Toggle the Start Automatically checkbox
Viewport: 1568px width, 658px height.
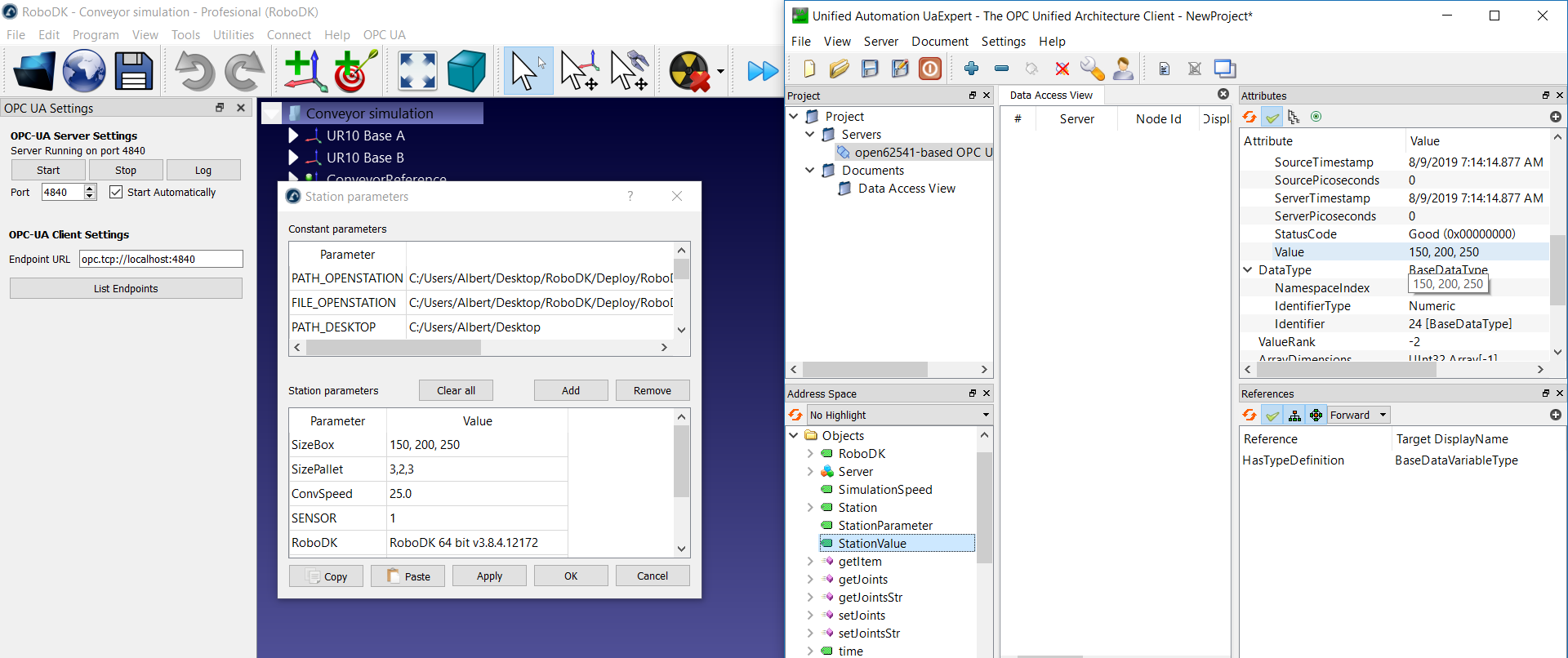[x=116, y=192]
